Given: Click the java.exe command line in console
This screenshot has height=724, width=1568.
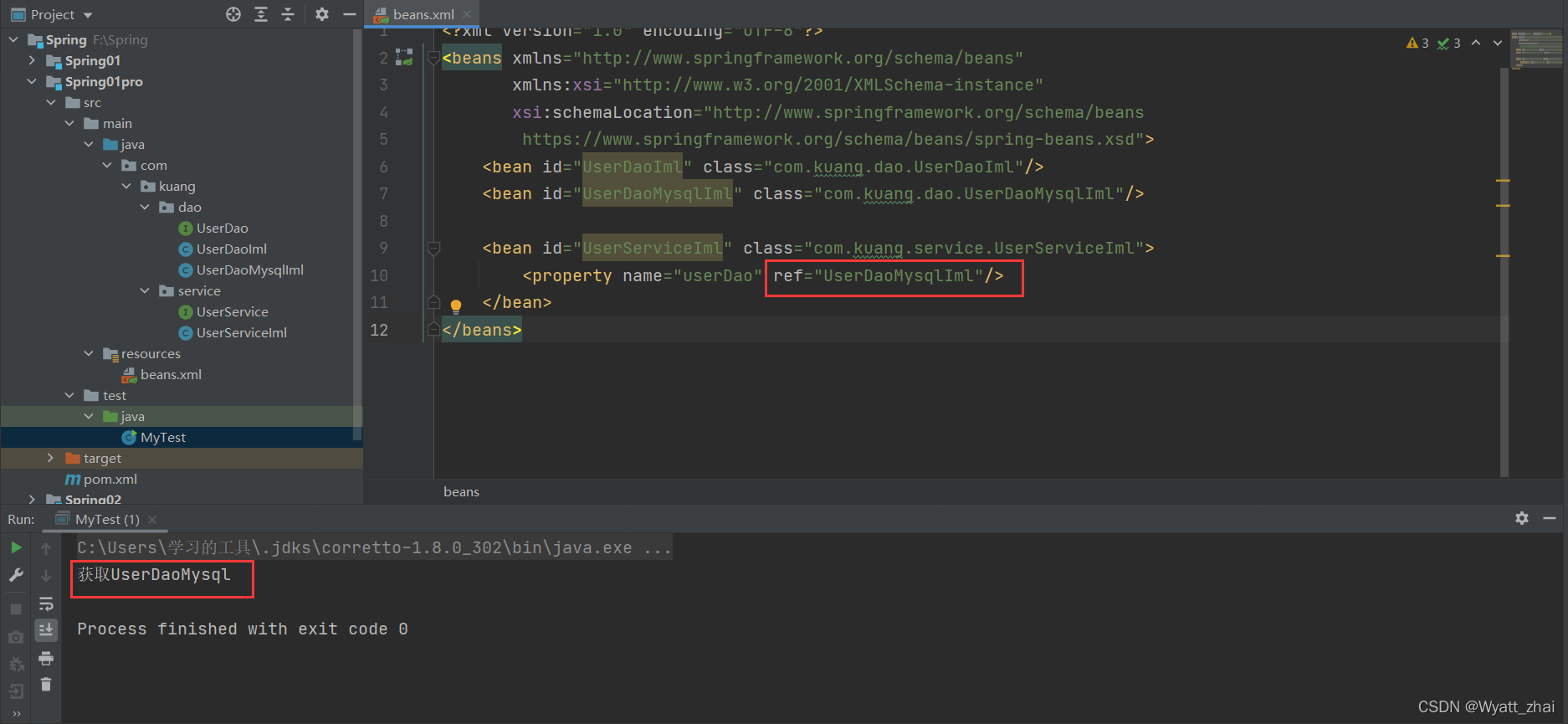Looking at the screenshot, I should (x=374, y=547).
